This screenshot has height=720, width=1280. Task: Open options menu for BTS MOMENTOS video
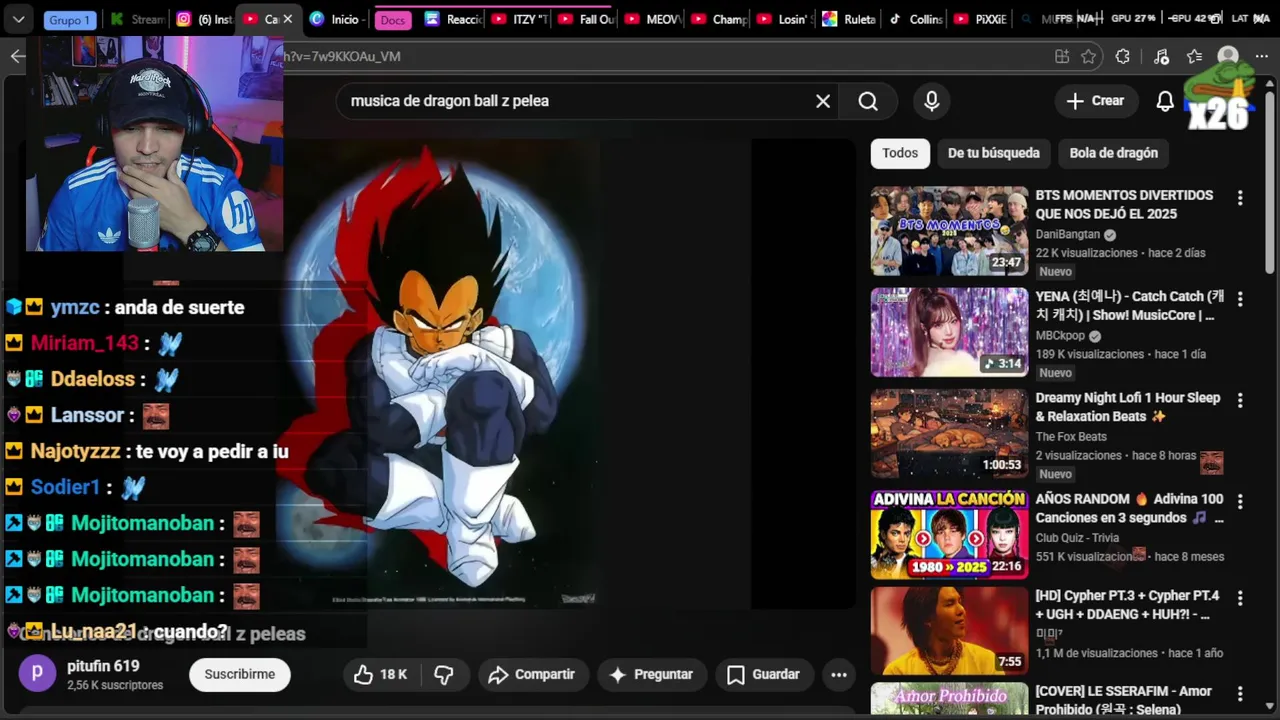pyautogui.click(x=1240, y=198)
